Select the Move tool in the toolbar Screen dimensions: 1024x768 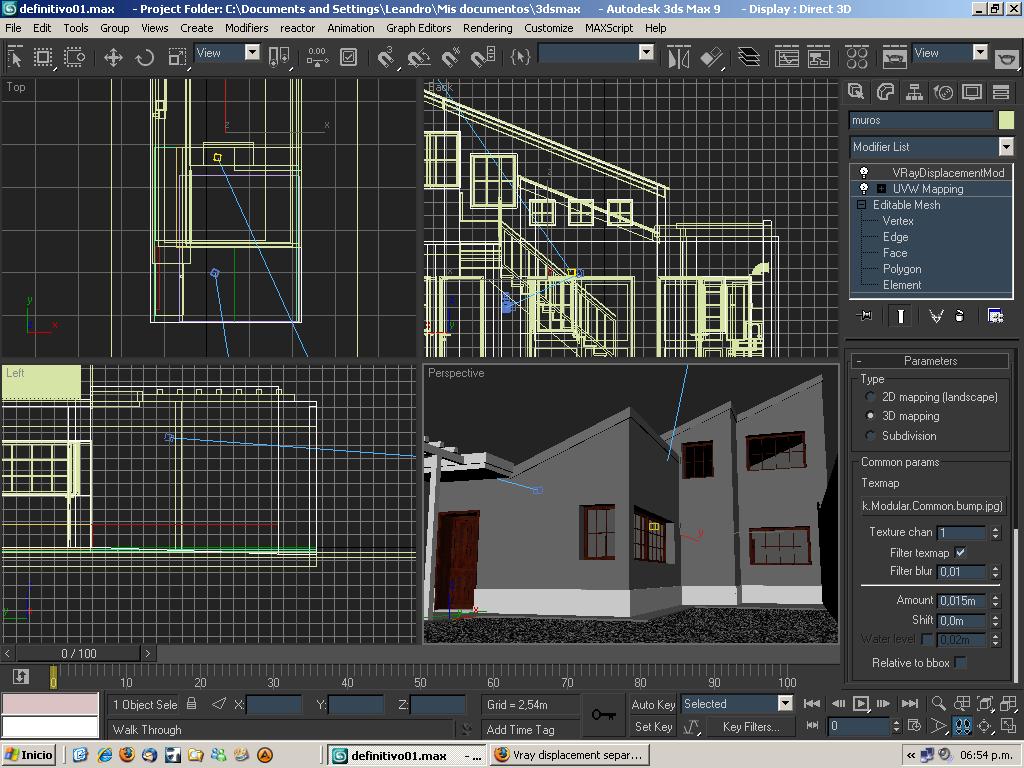click(x=113, y=57)
